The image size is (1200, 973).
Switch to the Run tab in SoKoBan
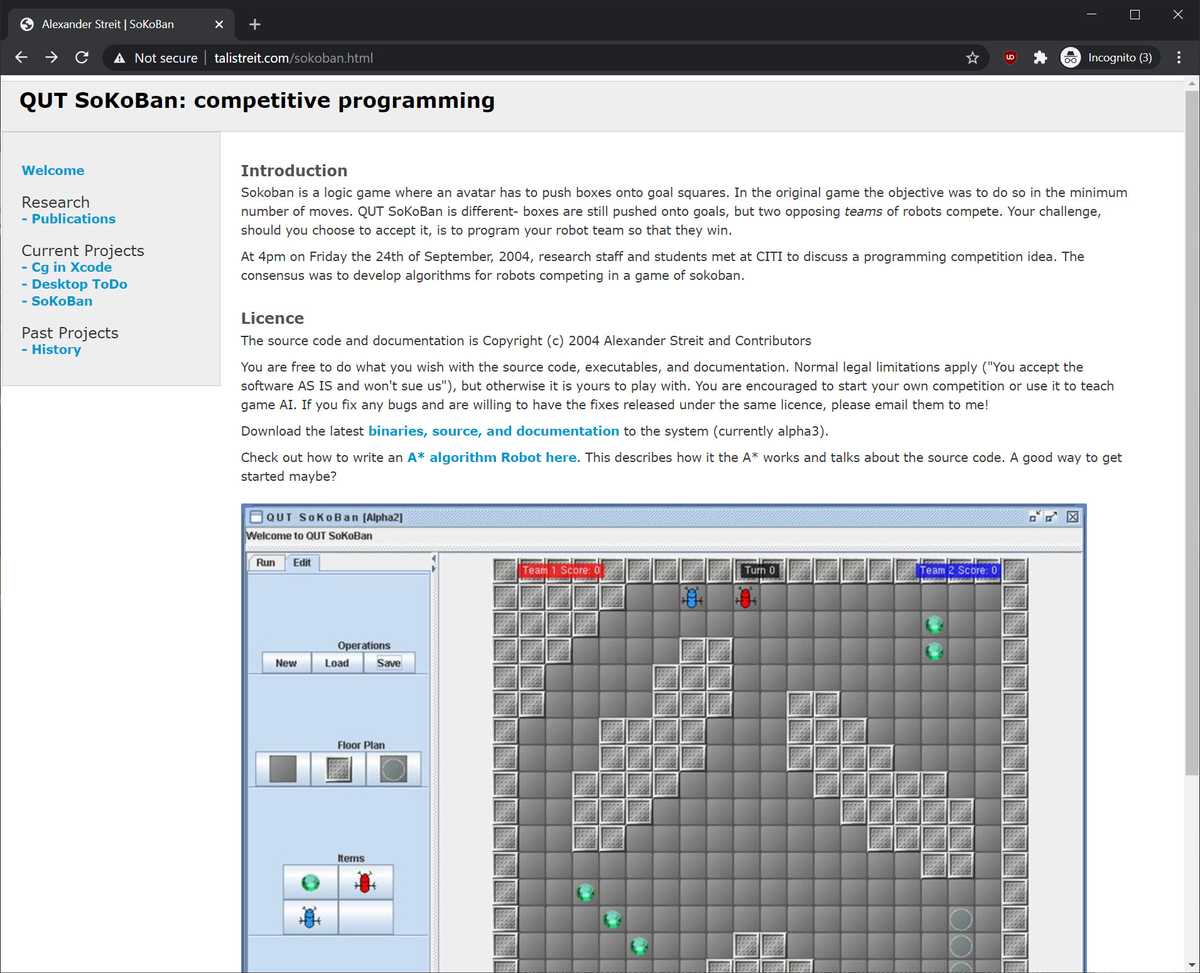[x=266, y=563]
